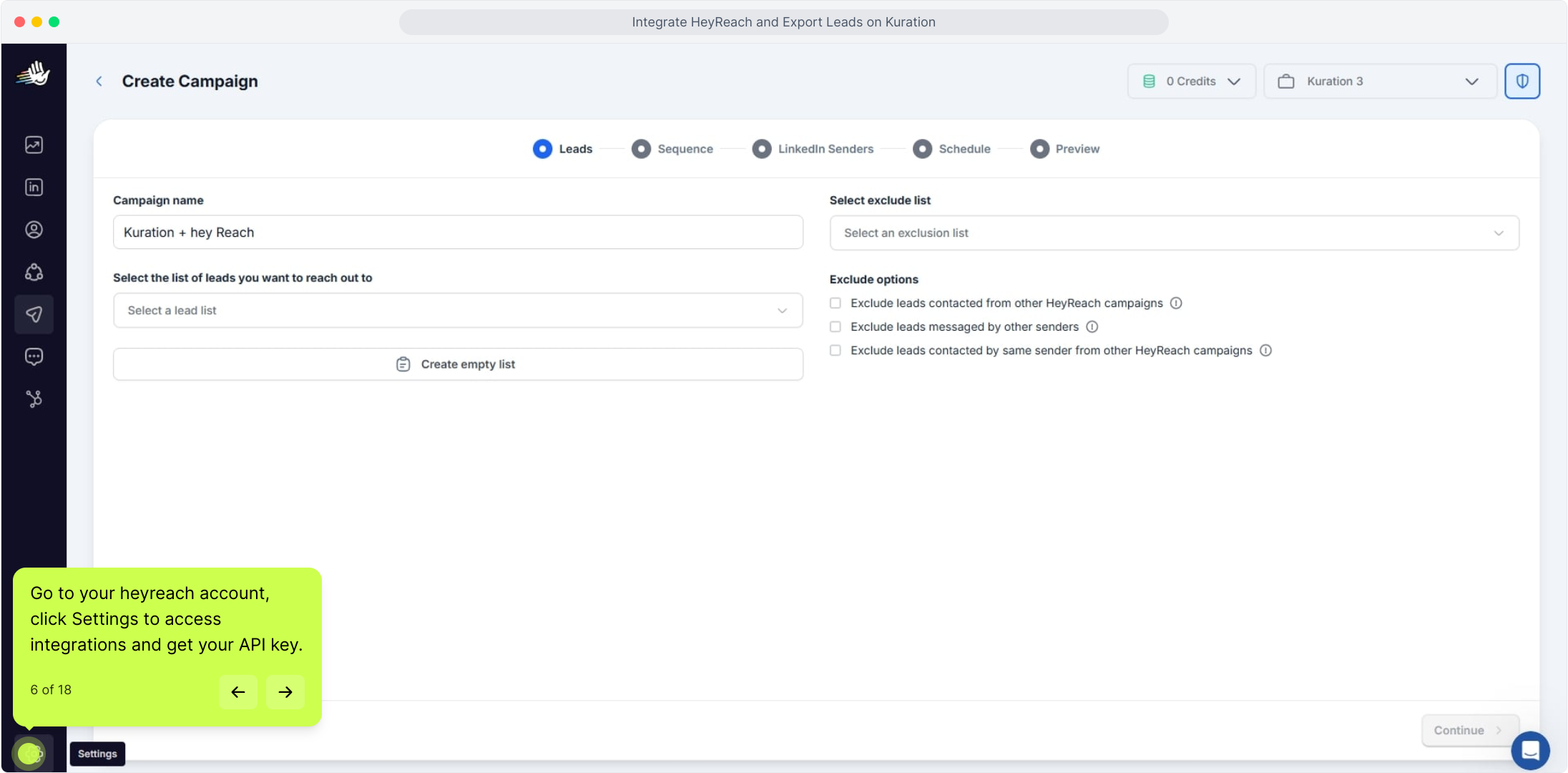Check Exclude leads messaged by other senders
Screen dimensions: 1568x773
(x=835, y=327)
